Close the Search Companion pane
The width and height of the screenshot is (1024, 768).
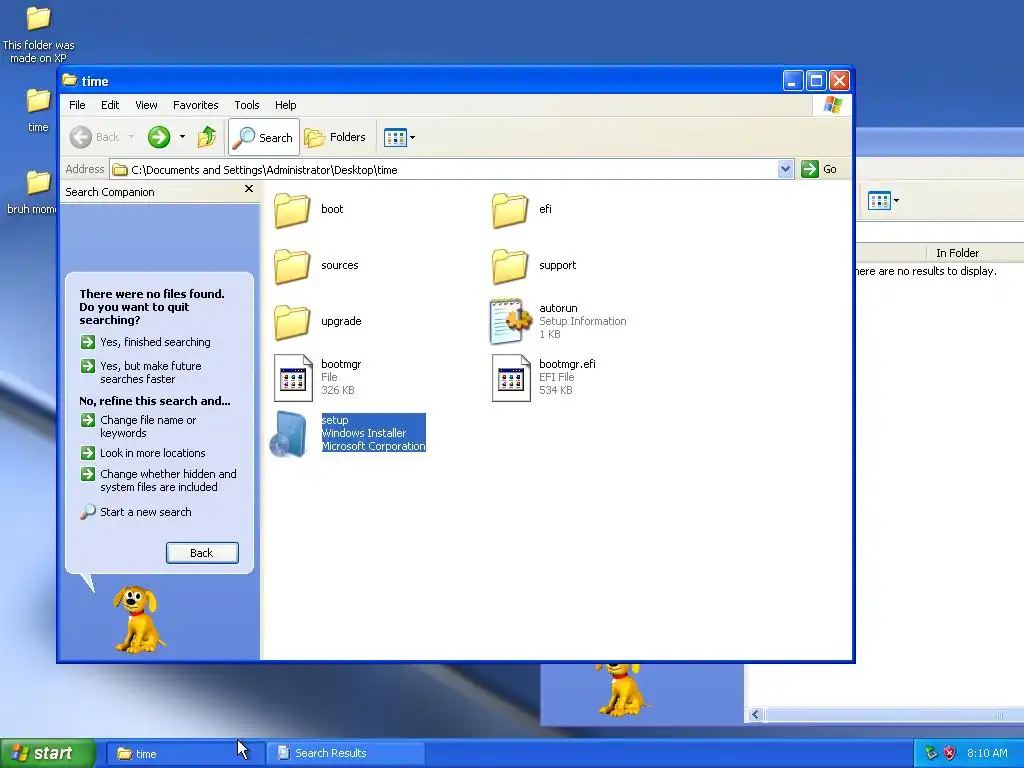249,189
